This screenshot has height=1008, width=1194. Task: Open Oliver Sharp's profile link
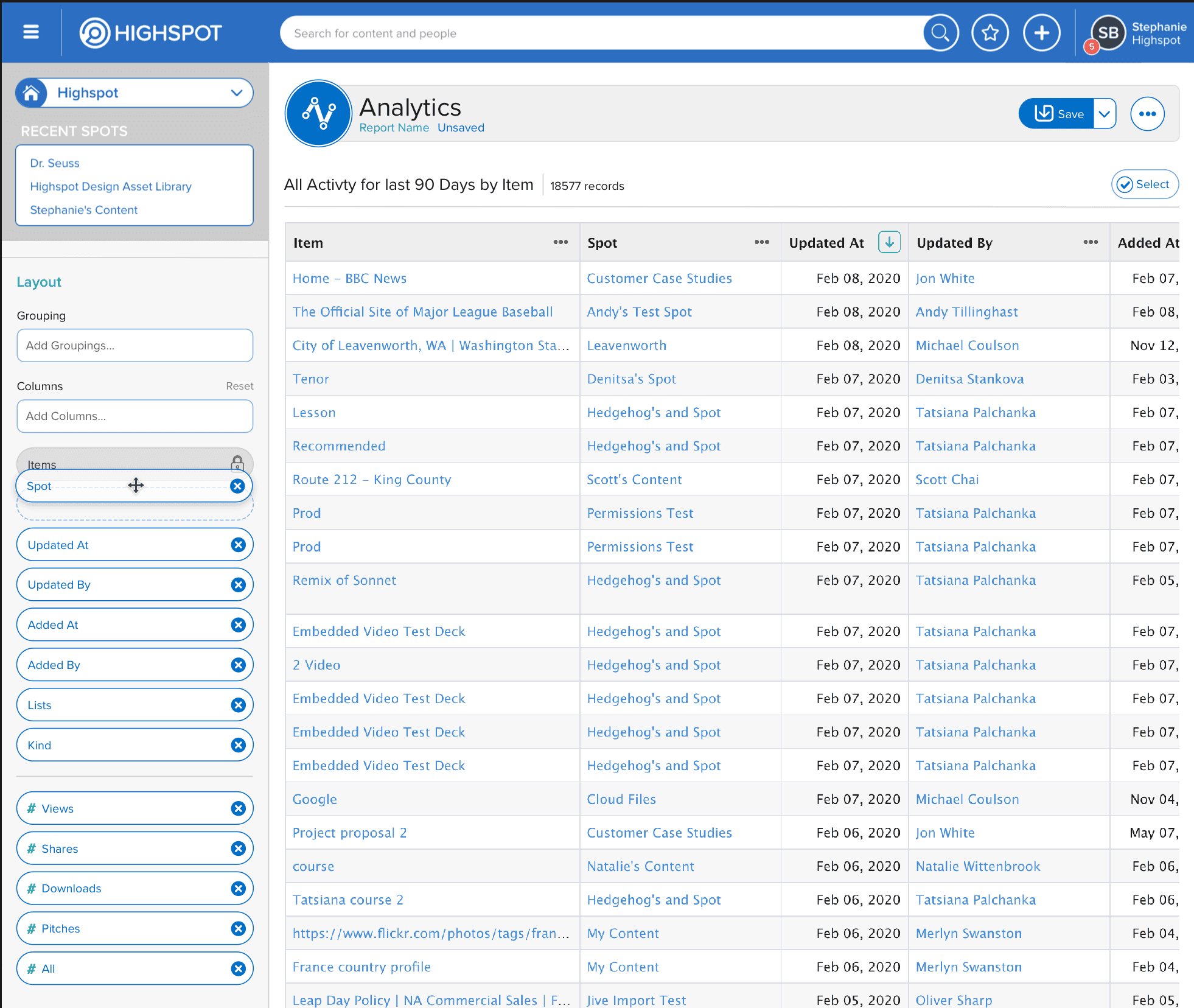pos(954,1000)
